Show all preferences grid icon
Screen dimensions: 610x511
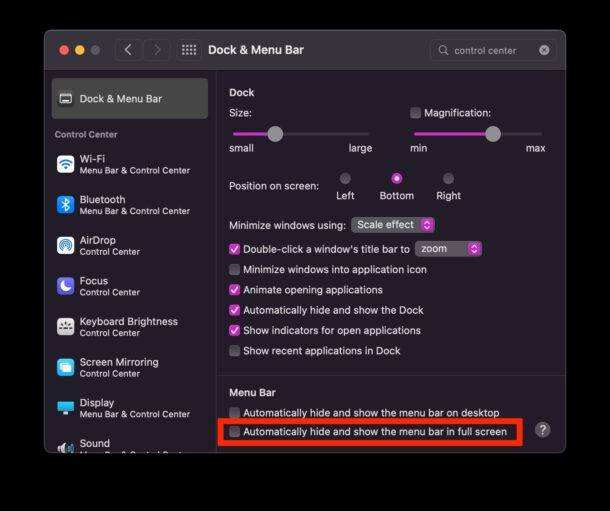point(189,50)
